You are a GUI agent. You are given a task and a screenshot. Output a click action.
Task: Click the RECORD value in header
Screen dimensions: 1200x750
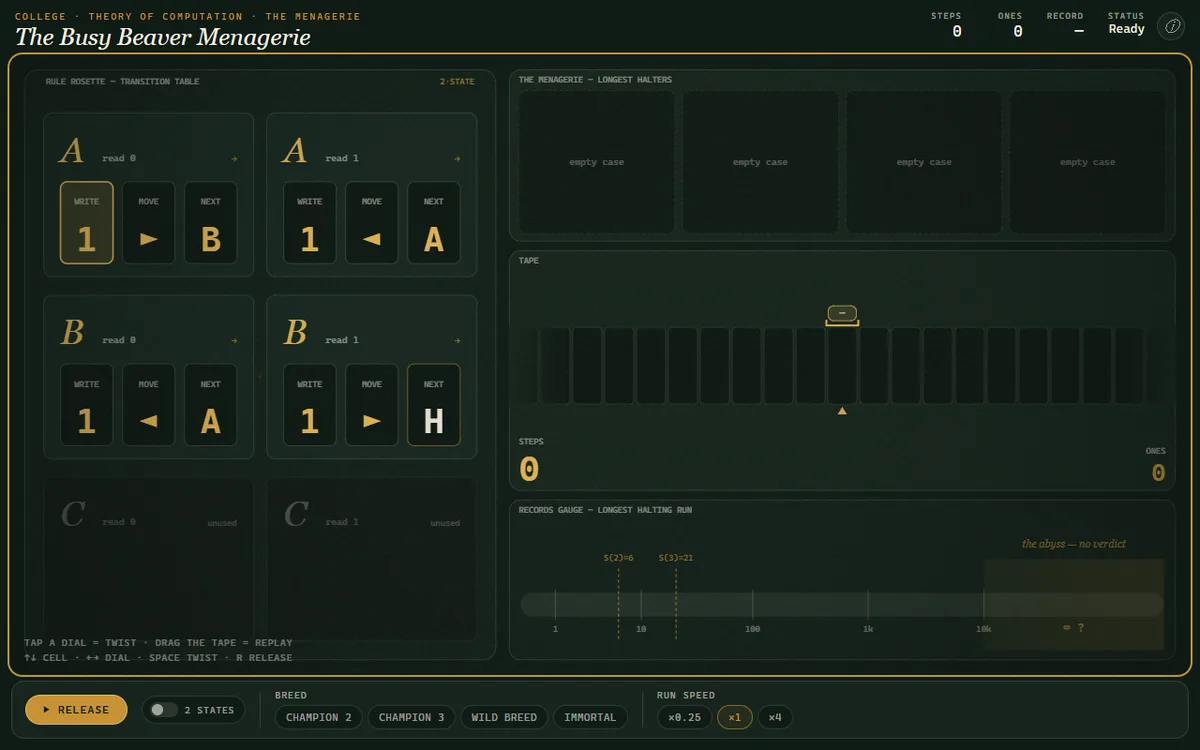1079,31
